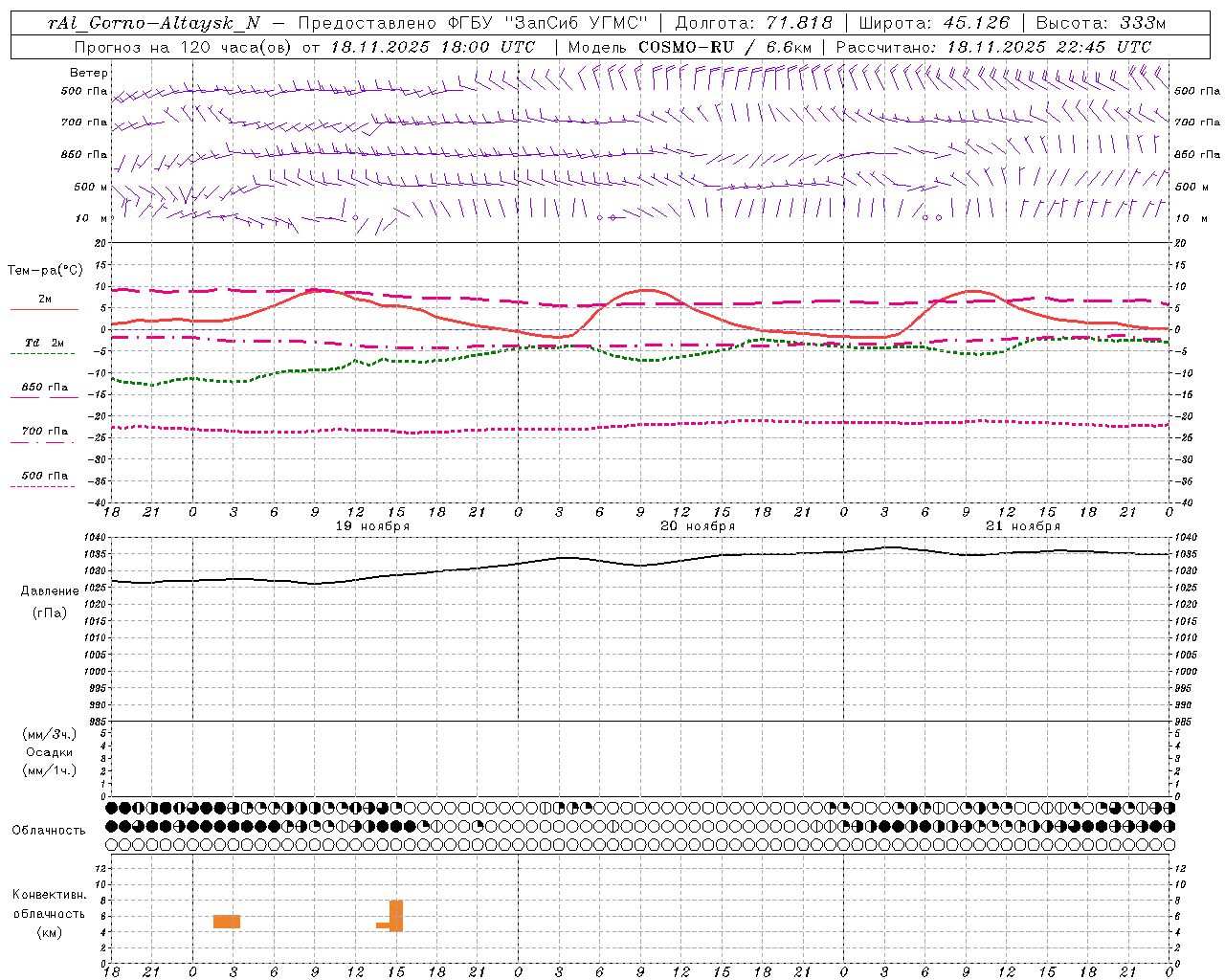Screen dimensions: 1225x980
Task: Select the Широта: 45.126 value
Action: (x=934, y=23)
